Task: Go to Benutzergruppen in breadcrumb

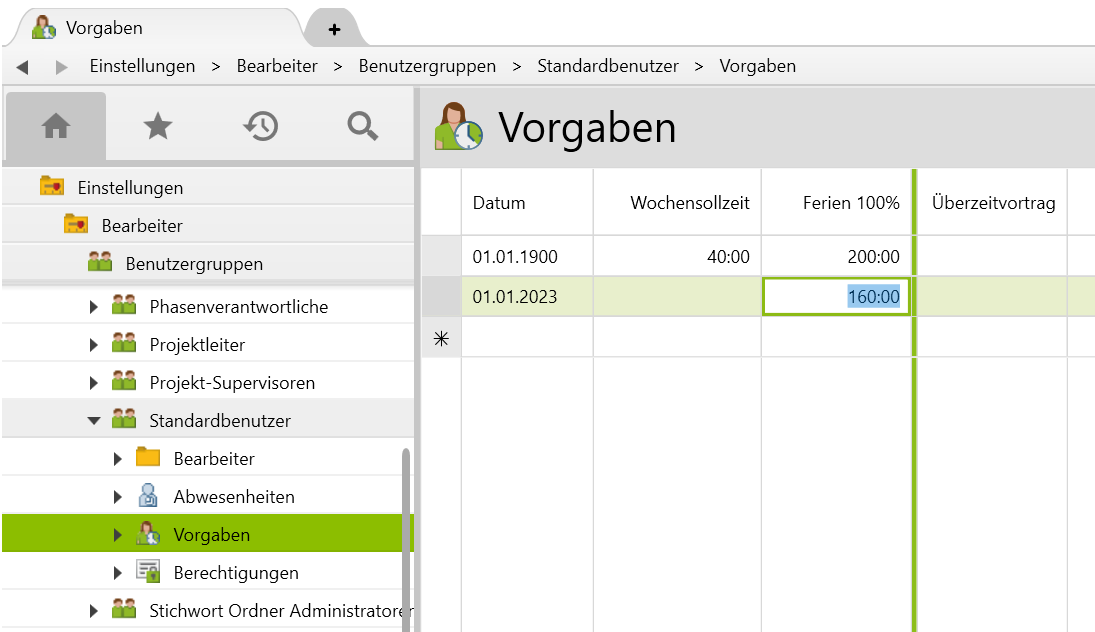Action: (427, 67)
